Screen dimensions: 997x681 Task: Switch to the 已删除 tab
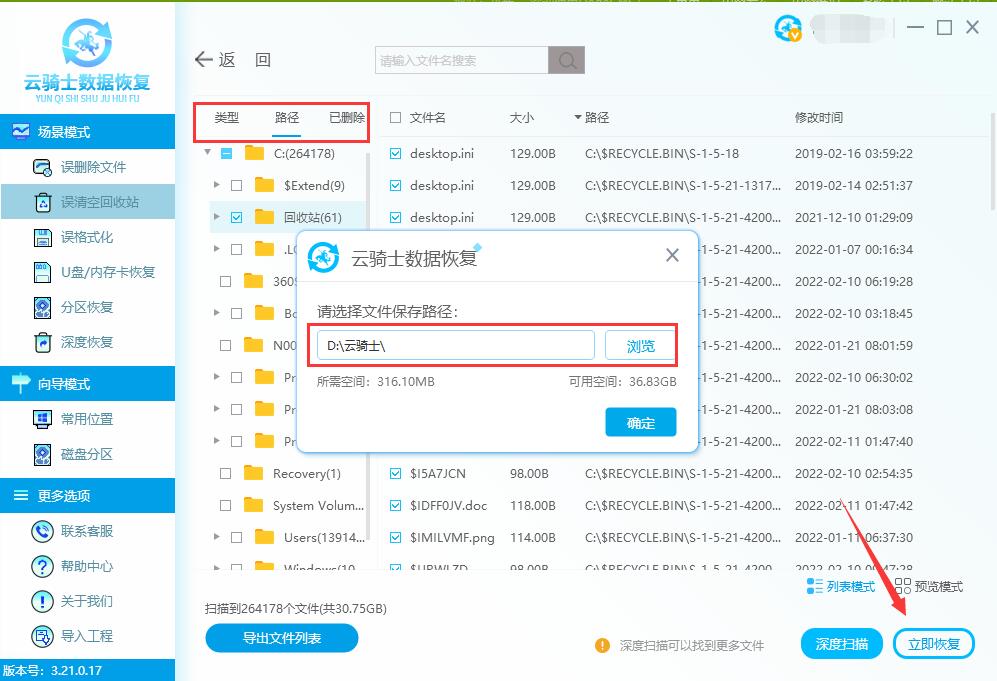(x=347, y=118)
